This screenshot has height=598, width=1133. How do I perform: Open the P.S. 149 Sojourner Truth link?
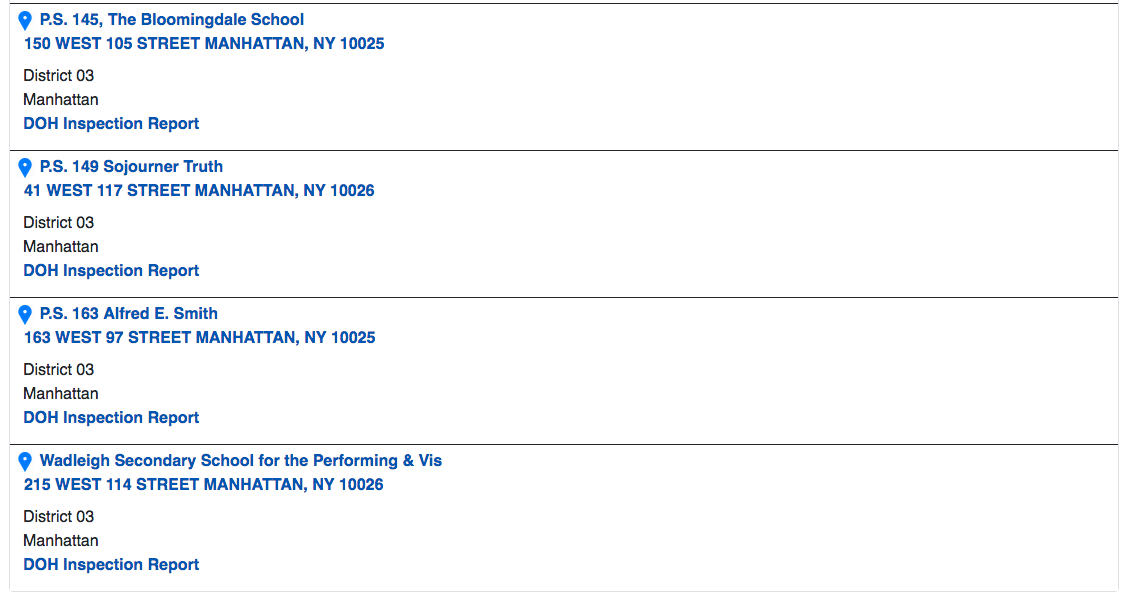(x=131, y=167)
